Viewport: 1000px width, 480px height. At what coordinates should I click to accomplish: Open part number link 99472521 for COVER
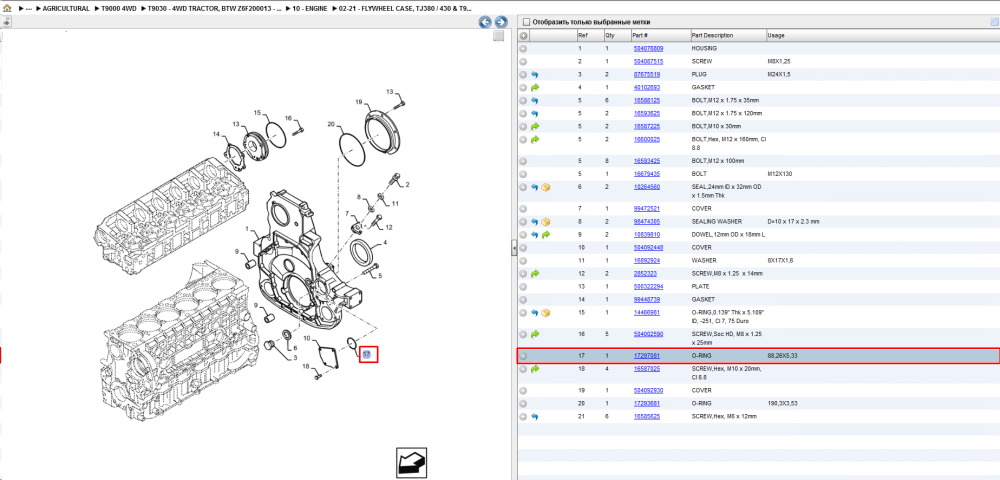pyautogui.click(x=647, y=208)
